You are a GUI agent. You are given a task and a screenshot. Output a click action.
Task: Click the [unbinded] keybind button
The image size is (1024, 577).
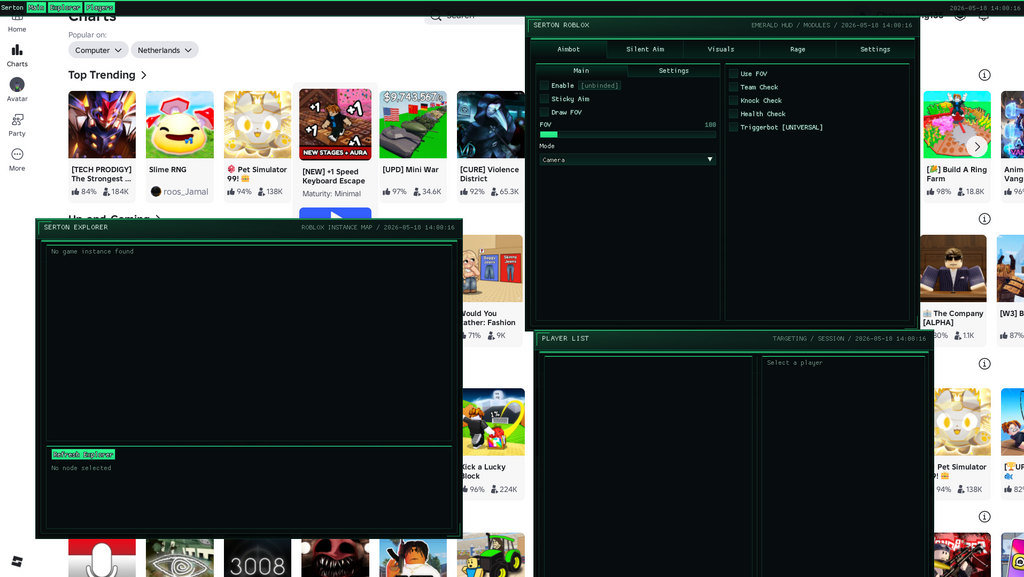pos(600,86)
